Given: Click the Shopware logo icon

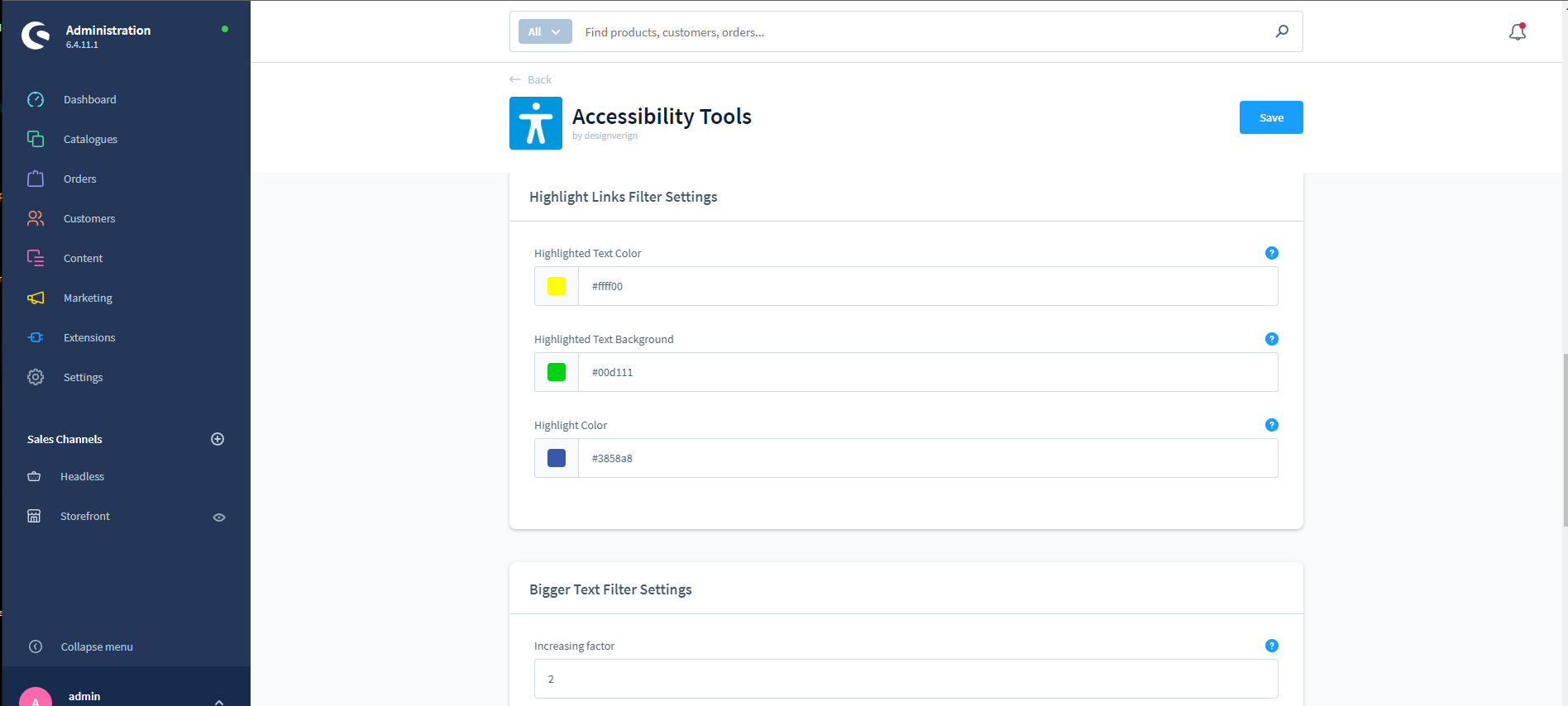Looking at the screenshot, I should click(36, 36).
